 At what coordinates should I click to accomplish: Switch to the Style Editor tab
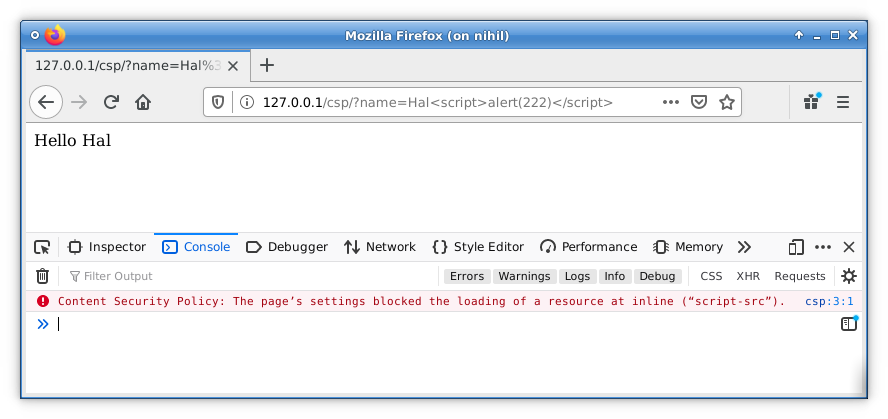pyautogui.click(x=478, y=247)
